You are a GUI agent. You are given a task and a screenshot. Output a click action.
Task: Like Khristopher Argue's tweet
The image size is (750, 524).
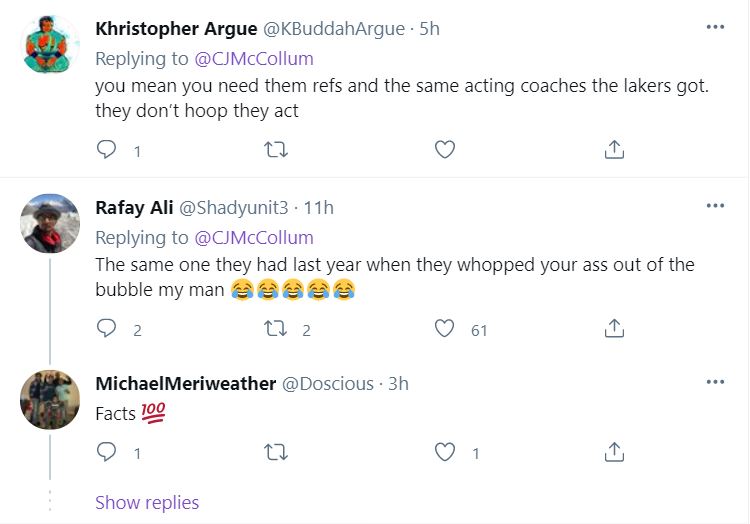445,150
